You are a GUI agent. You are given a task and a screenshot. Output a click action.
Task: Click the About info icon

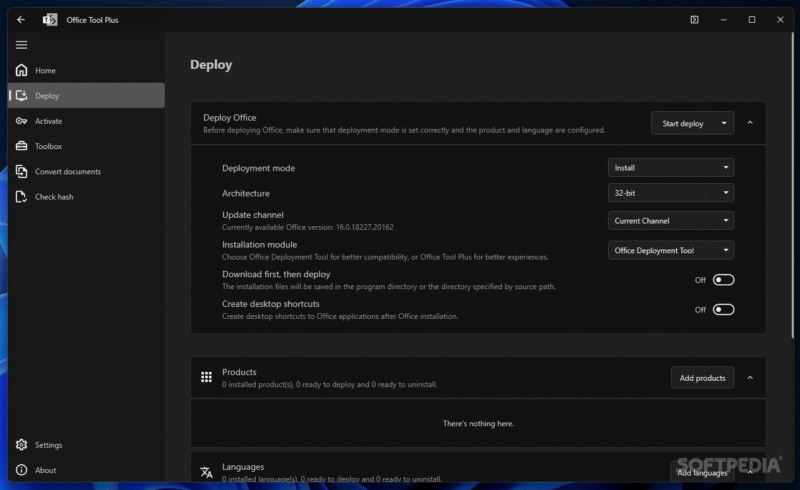[x=21, y=470]
